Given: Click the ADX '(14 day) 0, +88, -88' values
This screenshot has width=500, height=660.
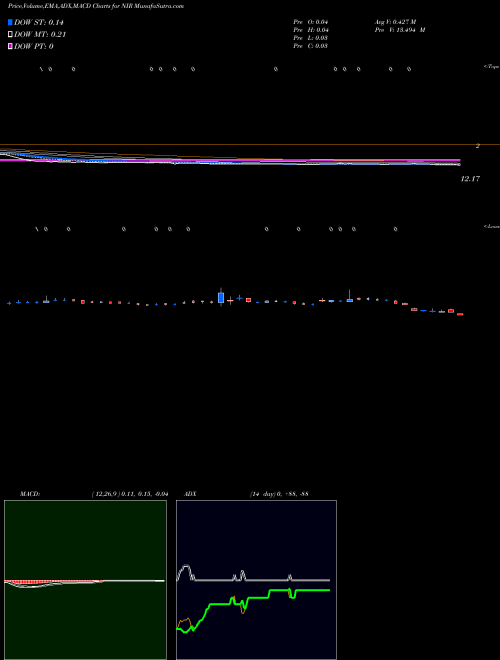Looking at the screenshot, I should pos(279,494).
